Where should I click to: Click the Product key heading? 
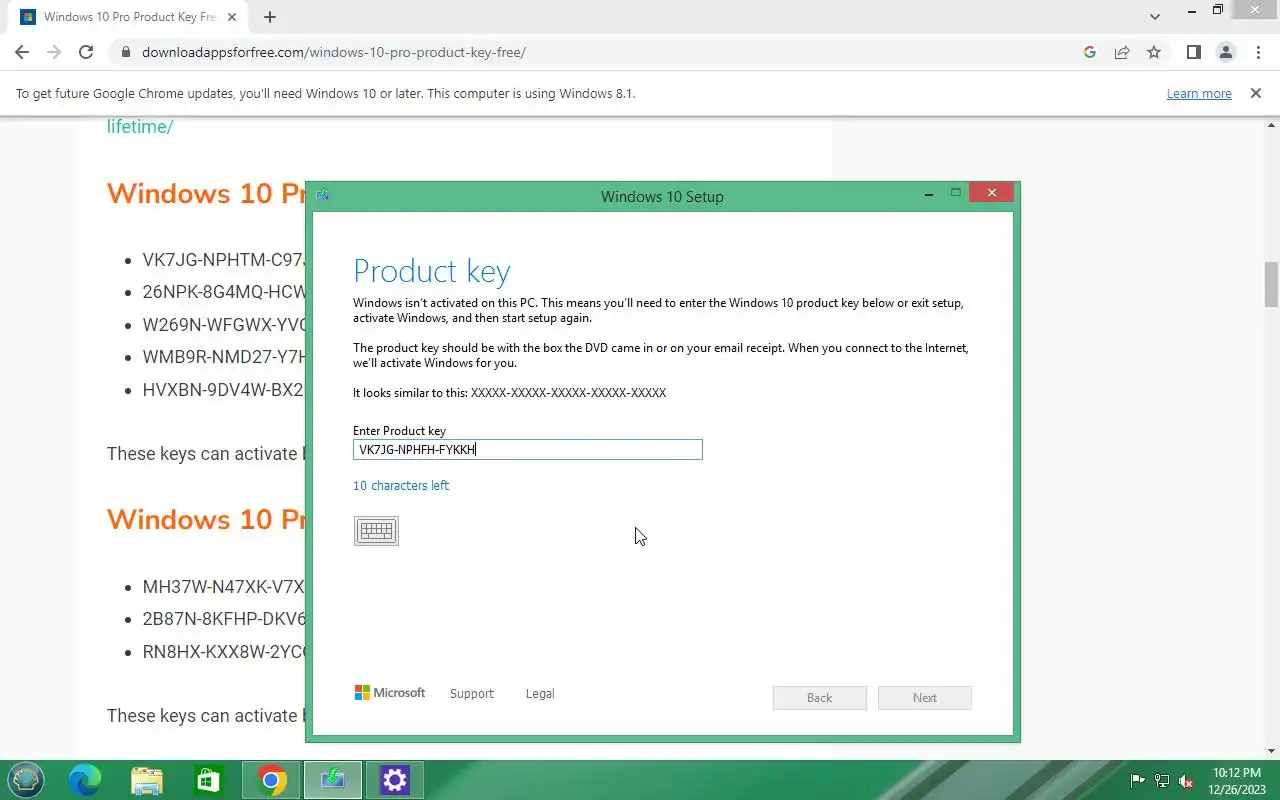point(432,271)
